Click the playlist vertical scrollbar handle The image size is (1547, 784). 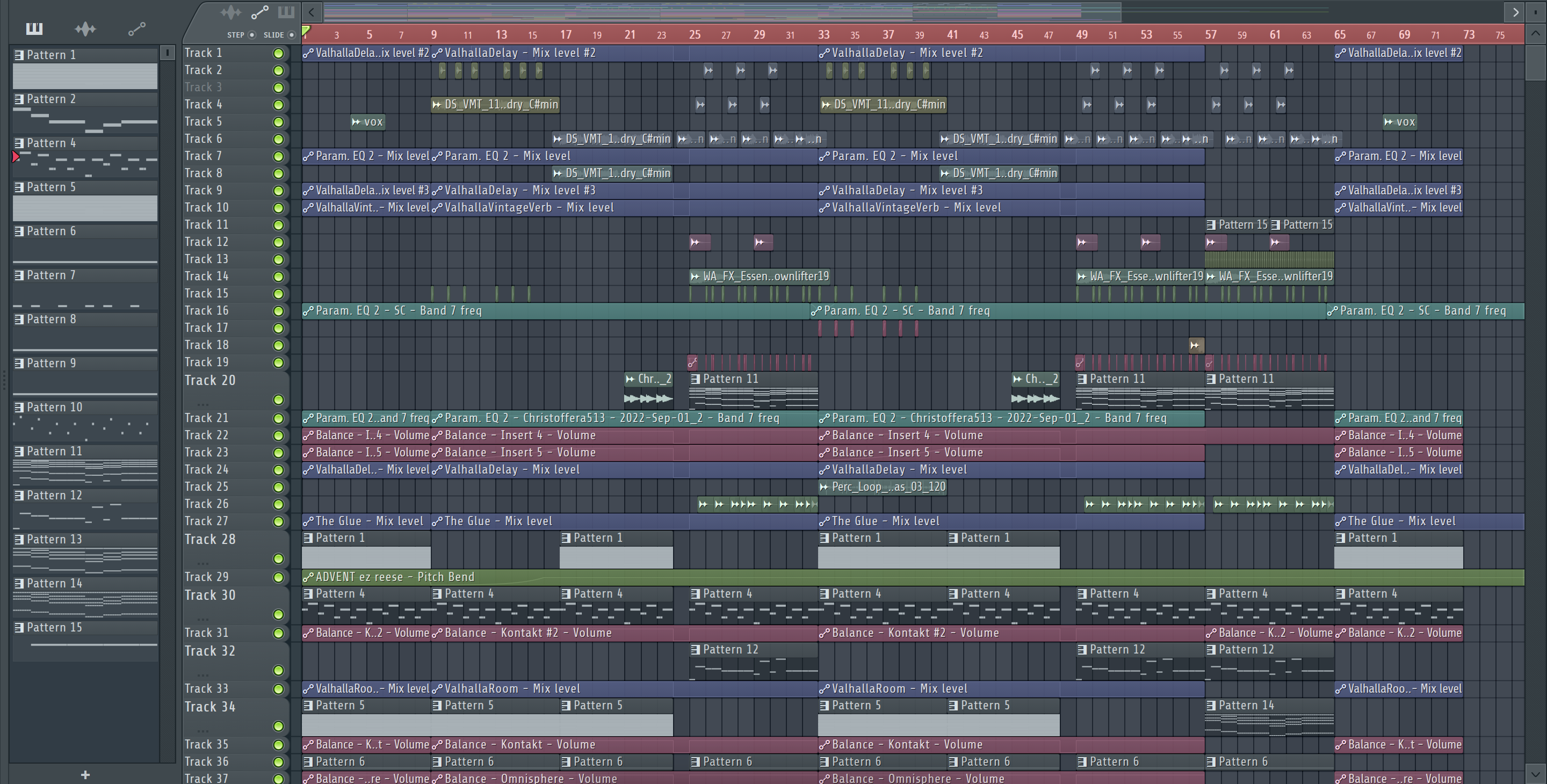(x=1535, y=62)
